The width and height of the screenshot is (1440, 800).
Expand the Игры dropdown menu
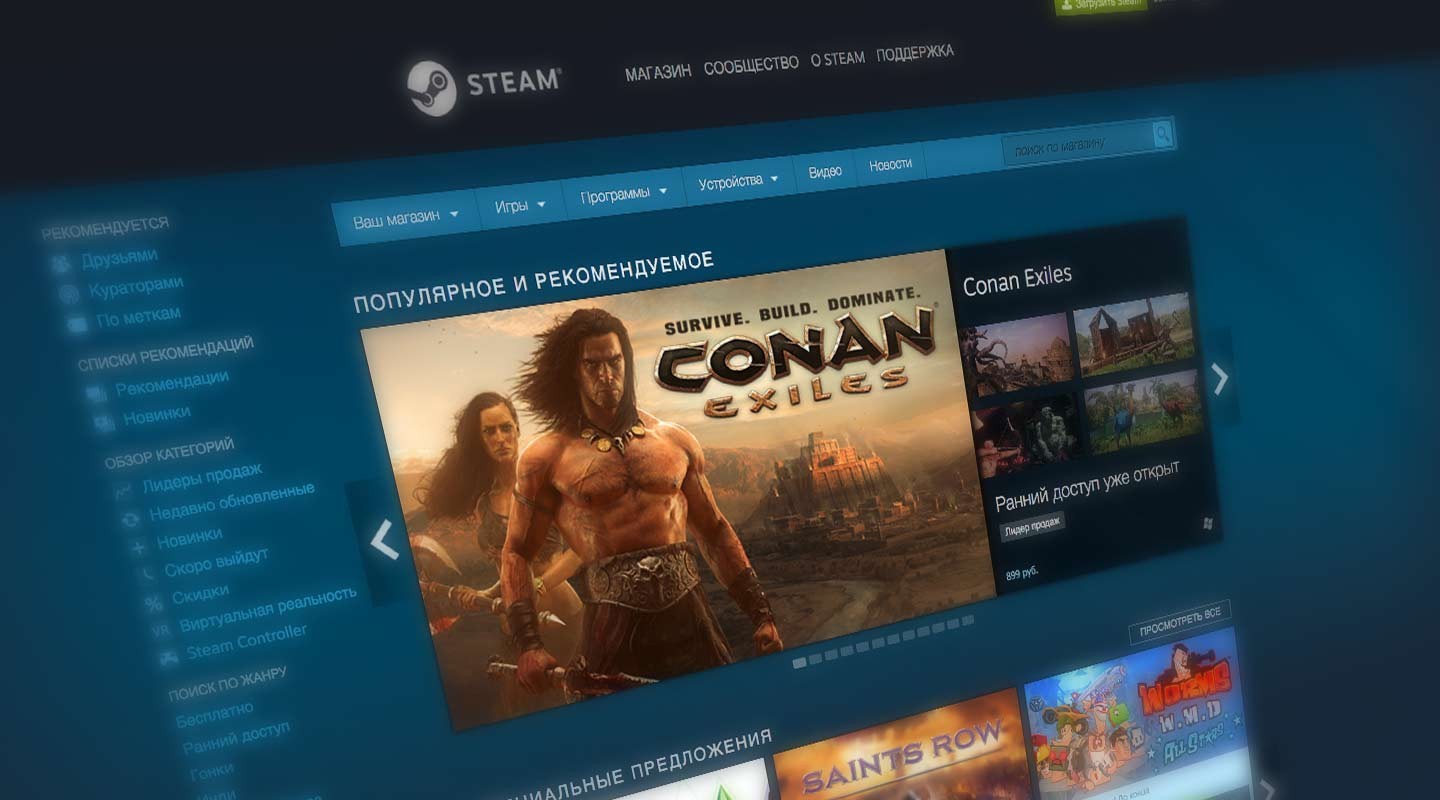point(520,205)
